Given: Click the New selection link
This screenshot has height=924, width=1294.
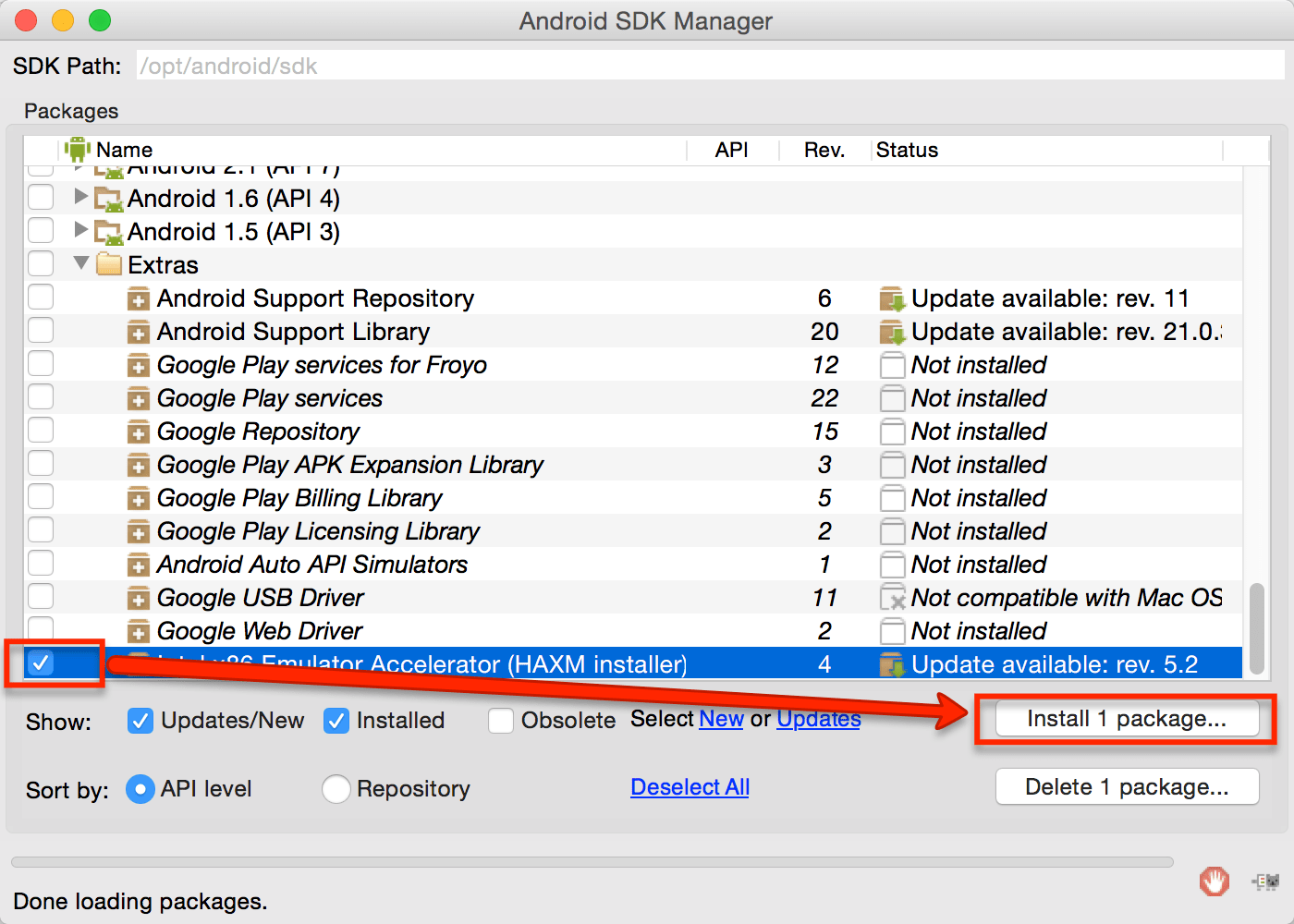Looking at the screenshot, I should click(x=721, y=719).
